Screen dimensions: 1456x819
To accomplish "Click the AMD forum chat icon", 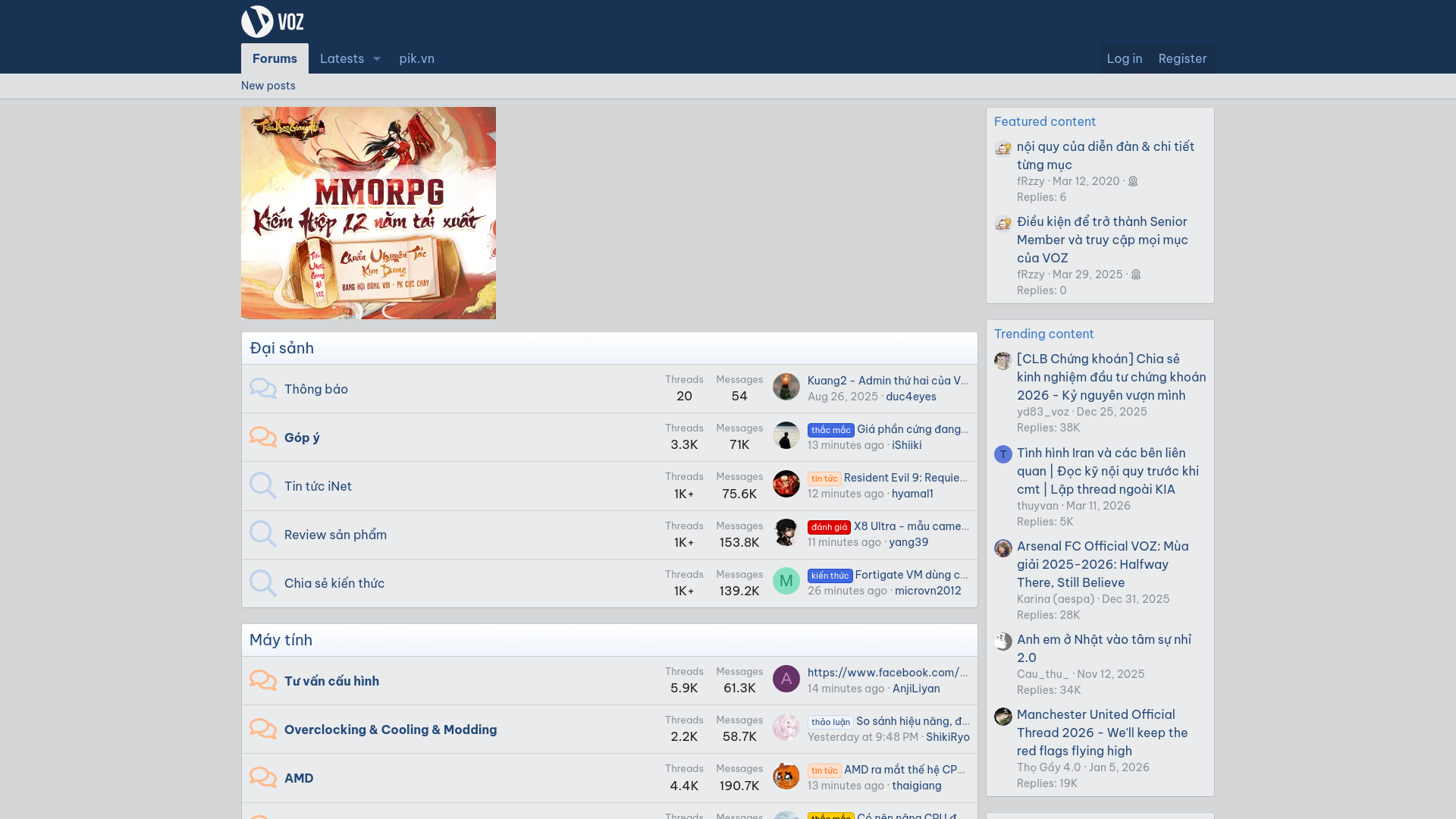I will pyautogui.click(x=263, y=777).
